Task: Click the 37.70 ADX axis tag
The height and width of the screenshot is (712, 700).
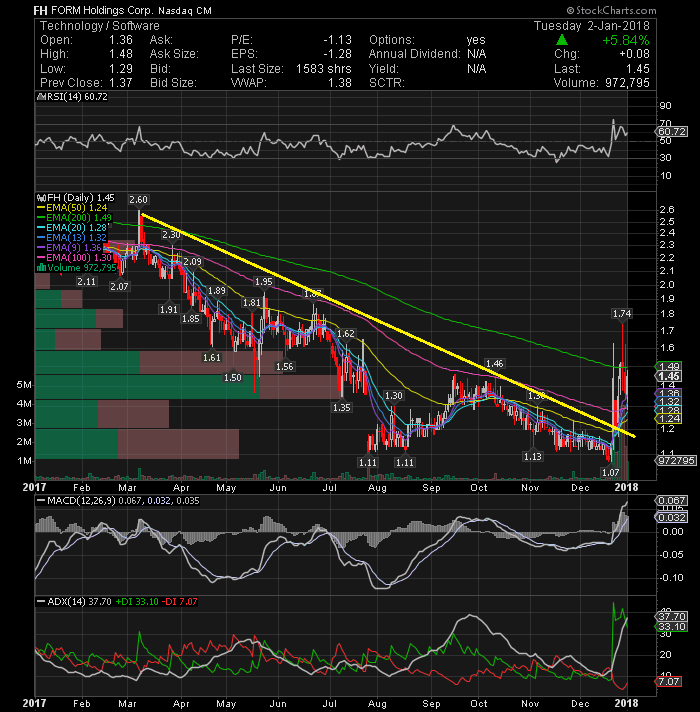Action: (672, 616)
